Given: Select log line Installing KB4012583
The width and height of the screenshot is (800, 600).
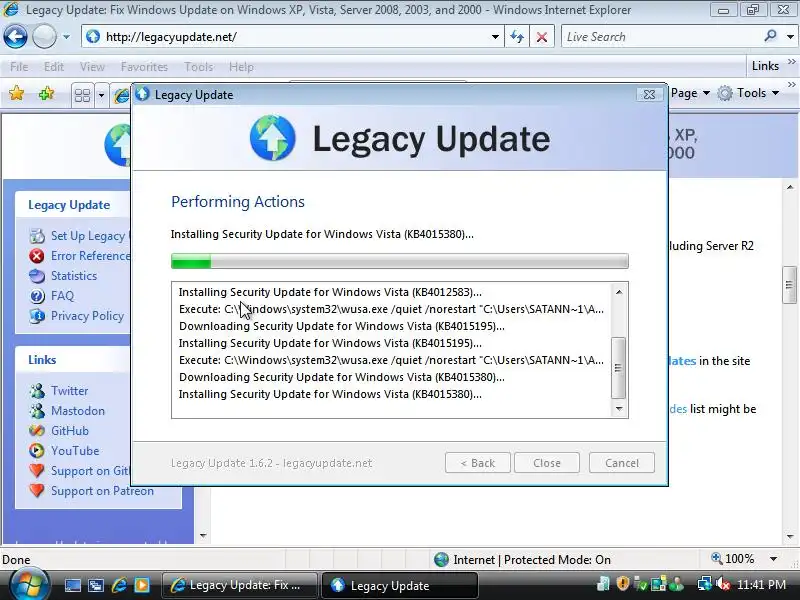Looking at the screenshot, I should 330,292.
